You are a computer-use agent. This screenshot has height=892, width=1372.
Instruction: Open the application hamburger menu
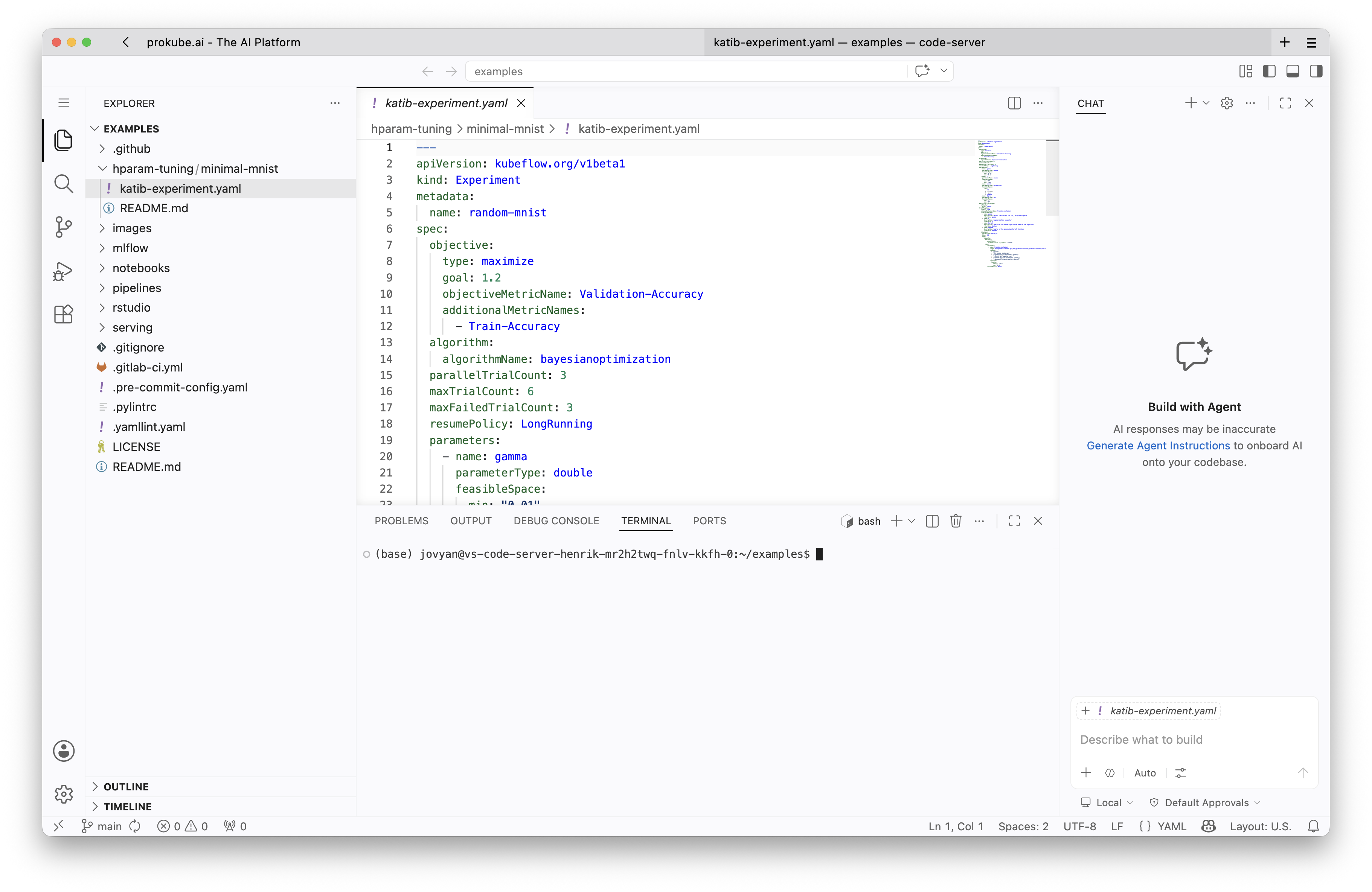[x=63, y=103]
